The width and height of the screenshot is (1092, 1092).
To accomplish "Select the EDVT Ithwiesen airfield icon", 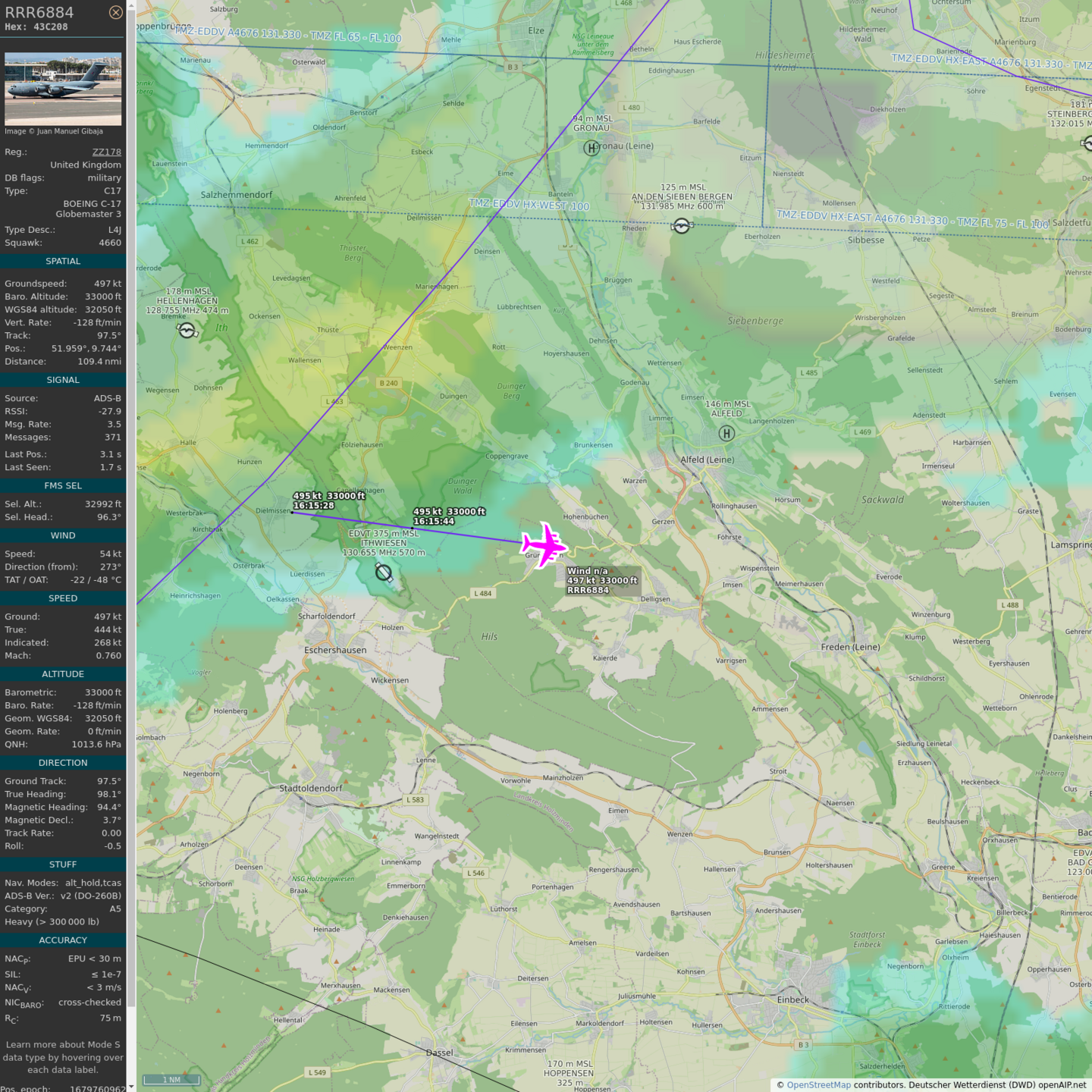I will (384, 573).
